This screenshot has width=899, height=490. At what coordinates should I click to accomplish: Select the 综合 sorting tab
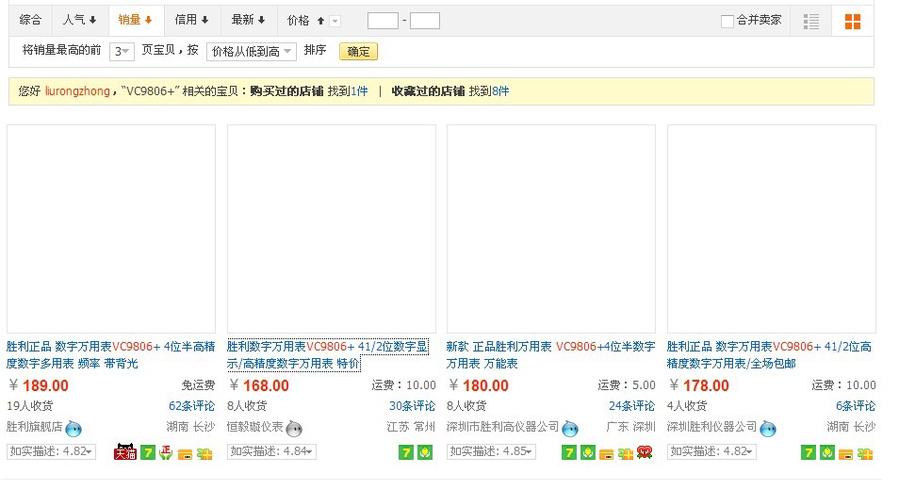click(30, 20)
